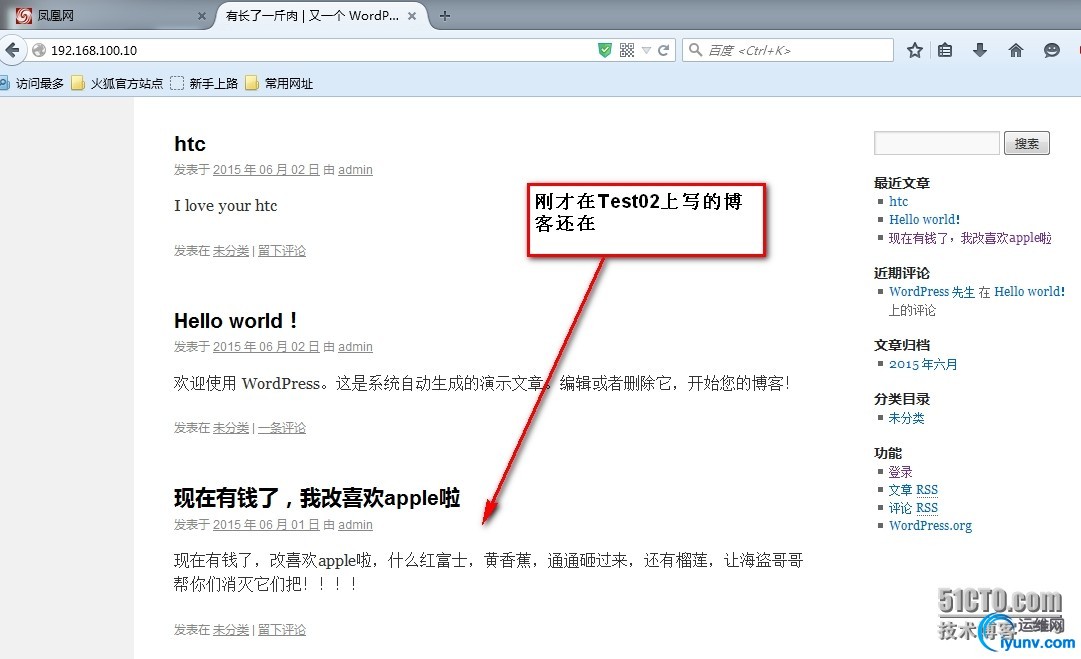
Task: Open htc in 最近文章 sidebar list
Action: point(898,201)
